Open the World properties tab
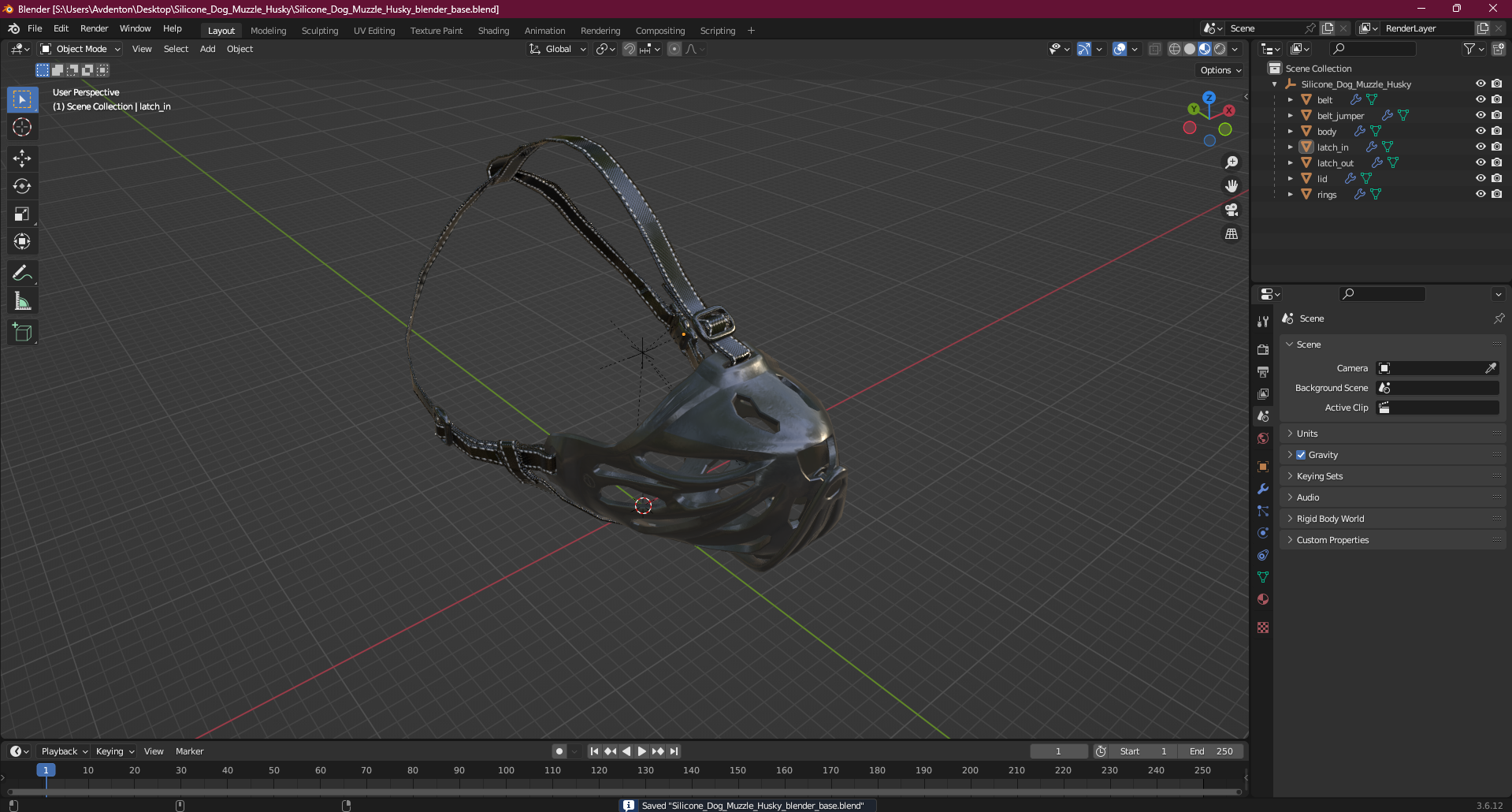 [1263, 438]
